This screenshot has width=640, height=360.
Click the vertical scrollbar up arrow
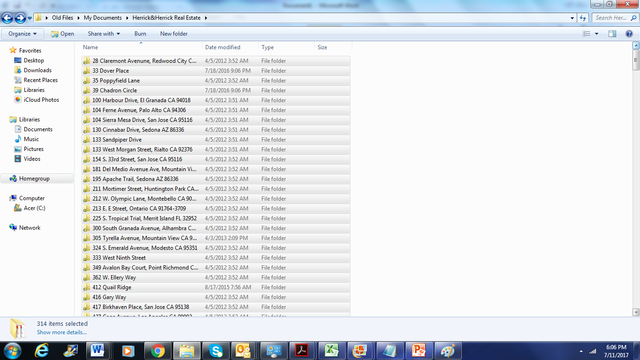click(636, 46)
